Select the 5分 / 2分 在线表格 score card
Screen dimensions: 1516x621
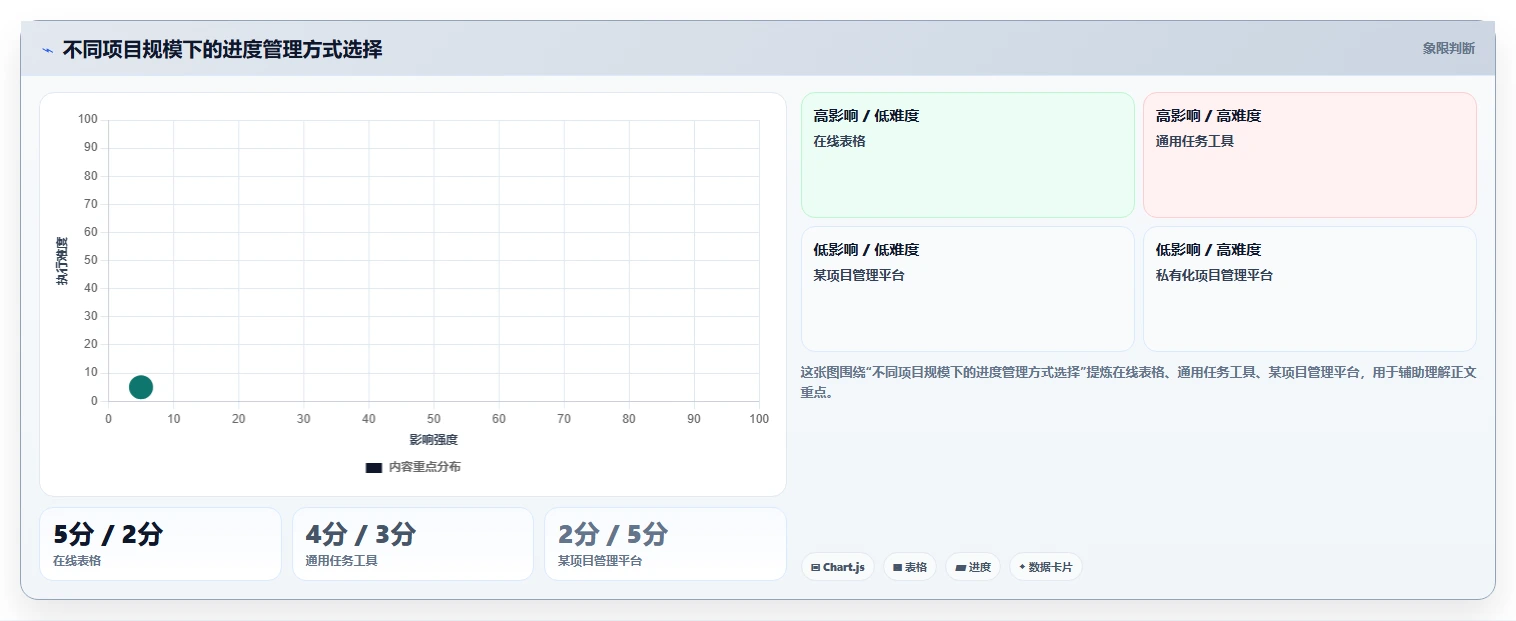(160, 544)
